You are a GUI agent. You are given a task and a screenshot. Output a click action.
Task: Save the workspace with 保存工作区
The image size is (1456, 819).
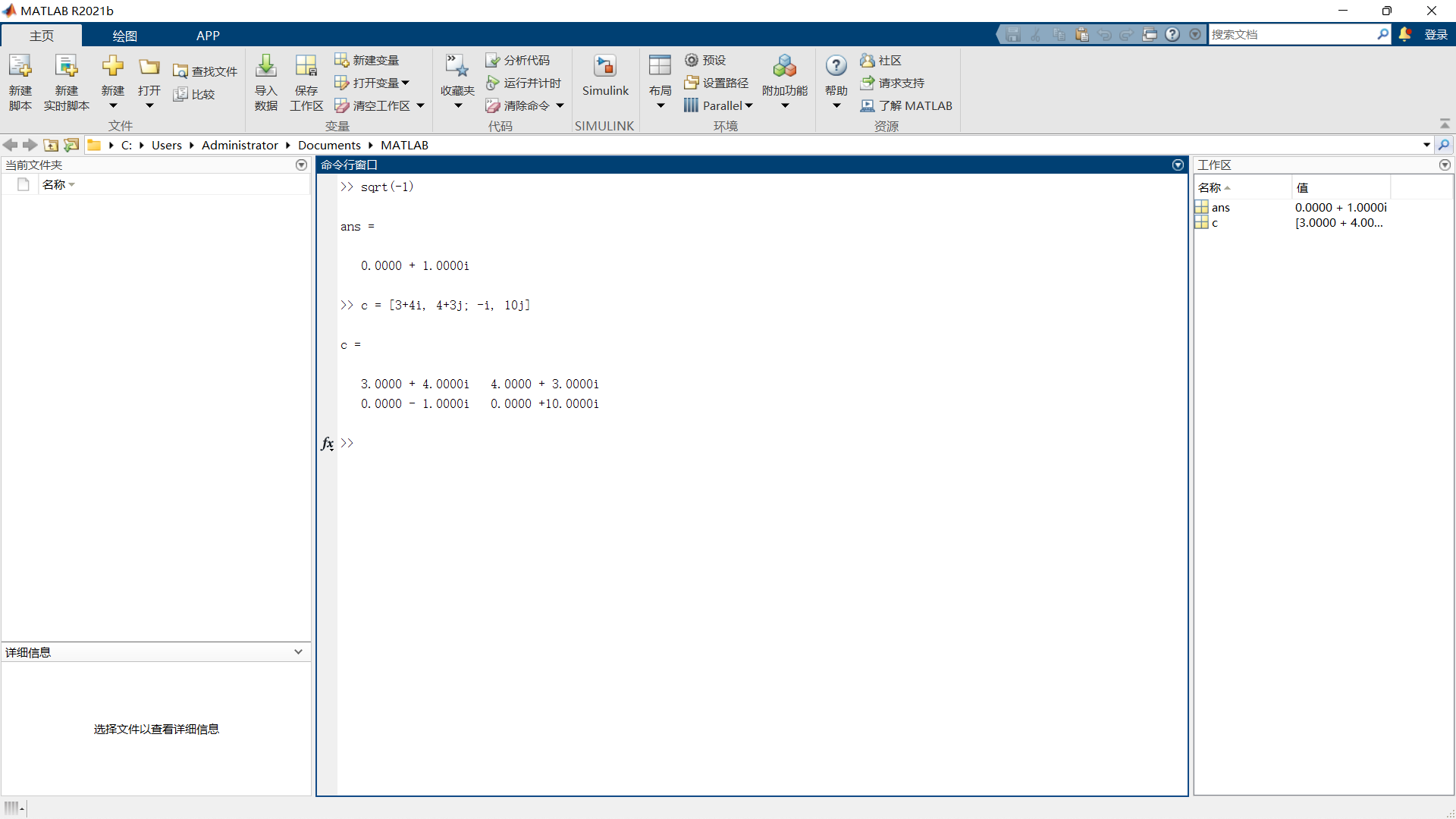306,82
